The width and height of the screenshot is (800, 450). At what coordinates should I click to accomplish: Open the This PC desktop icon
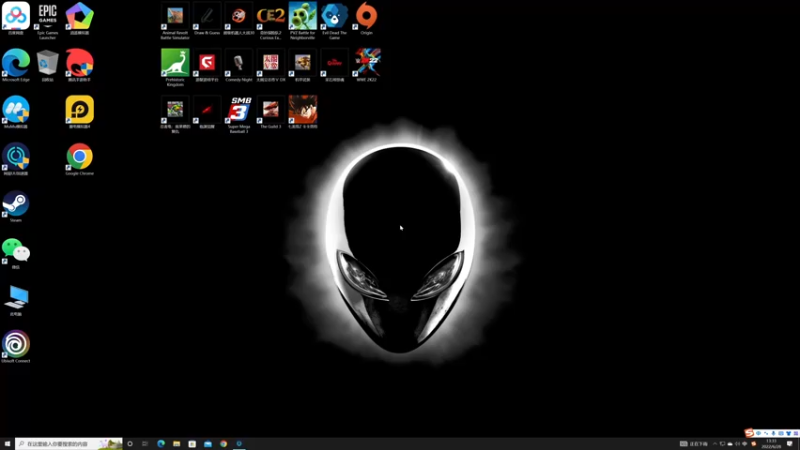click(16, 299)
